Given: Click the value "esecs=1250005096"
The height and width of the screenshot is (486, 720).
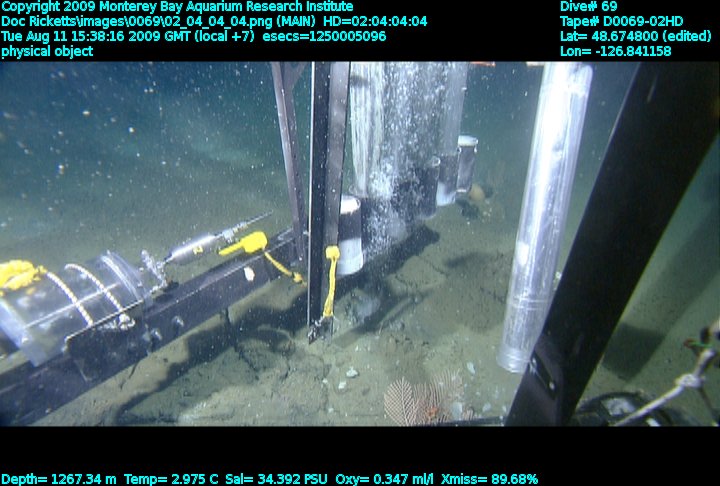Looking at the screenshot, I should pyautogui.click(x=324, y=37).
